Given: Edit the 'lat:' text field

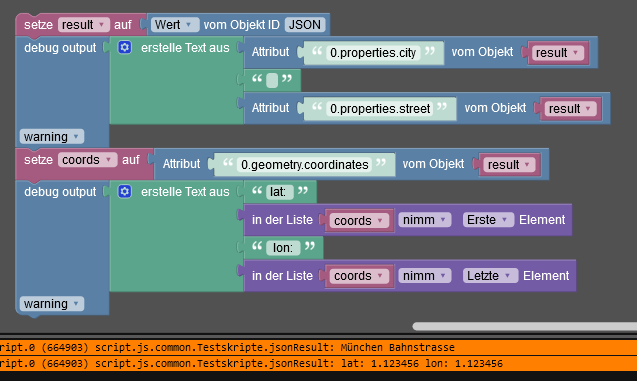Looking at the screenshot, I should tap(280, 192).
